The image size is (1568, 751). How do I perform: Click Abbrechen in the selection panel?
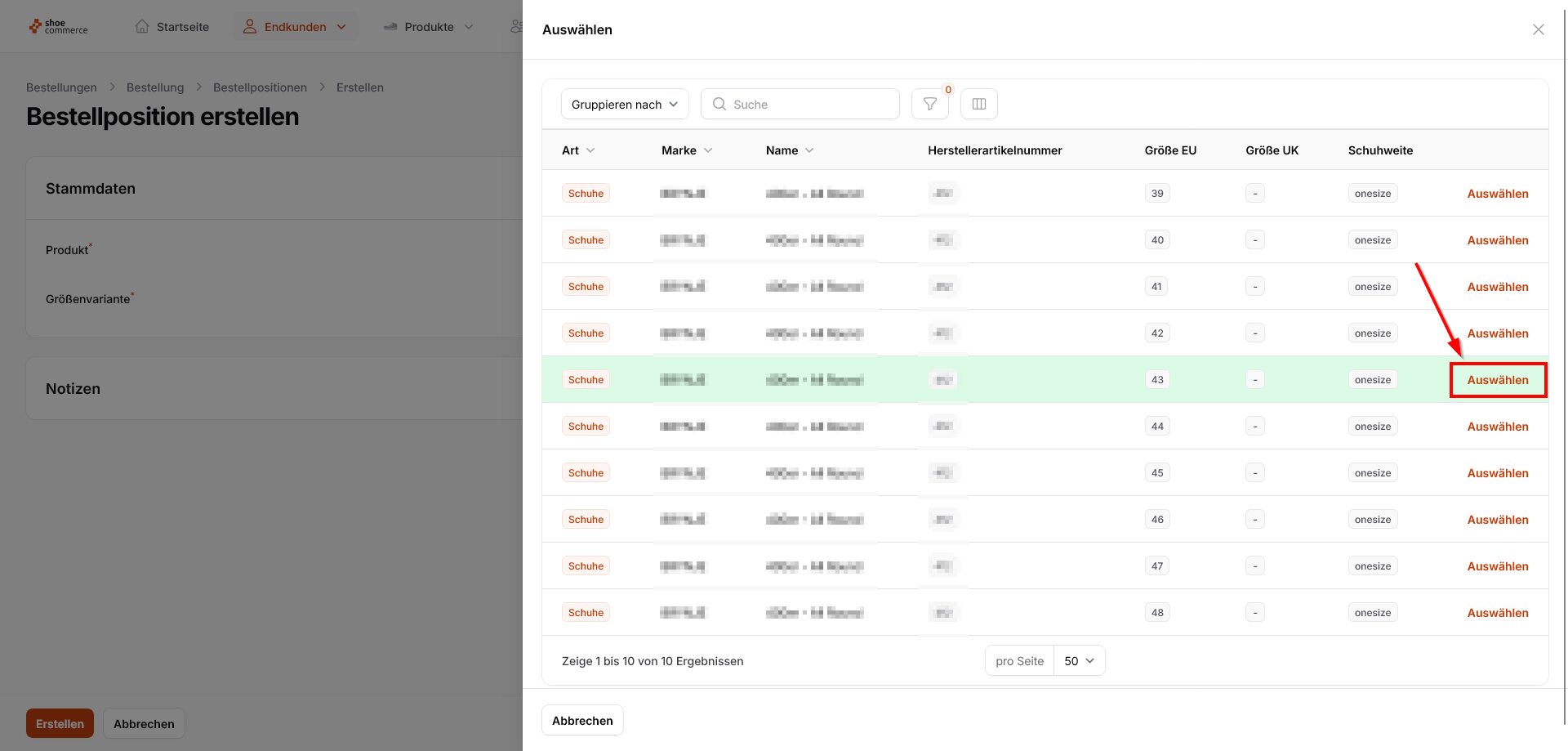582,720
